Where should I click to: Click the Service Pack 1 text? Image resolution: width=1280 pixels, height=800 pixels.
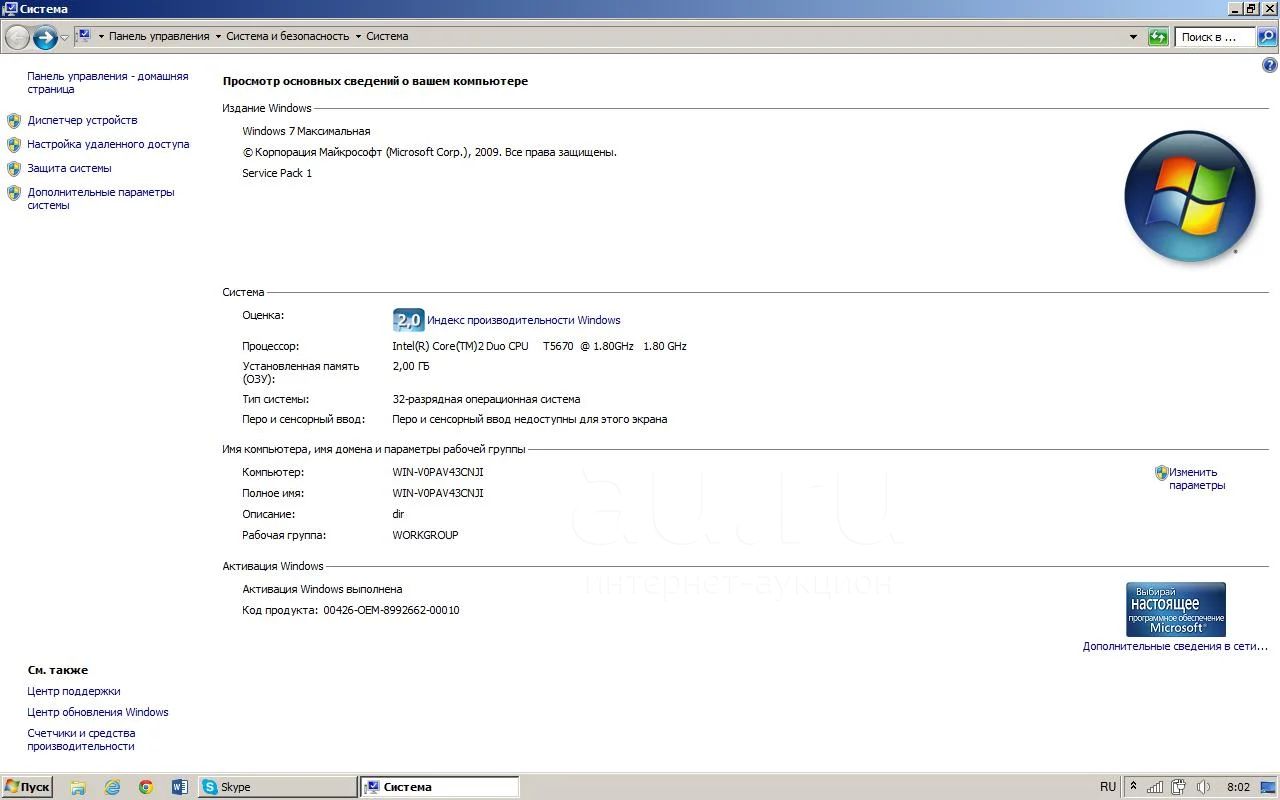tap(277, 173)
